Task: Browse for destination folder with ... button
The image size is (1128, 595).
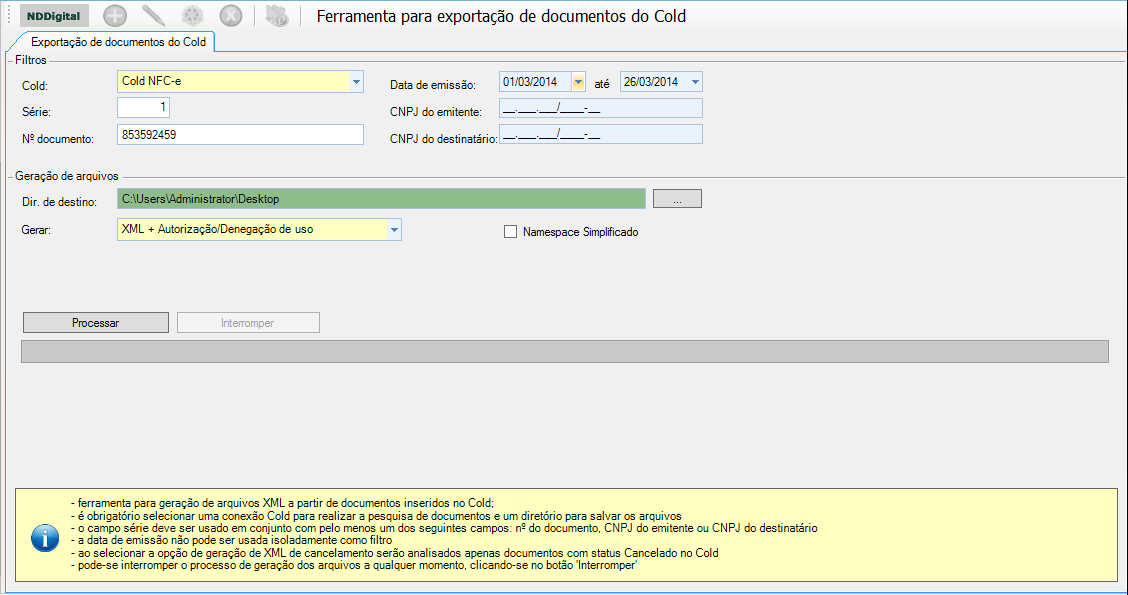Action: click(677, 199)
